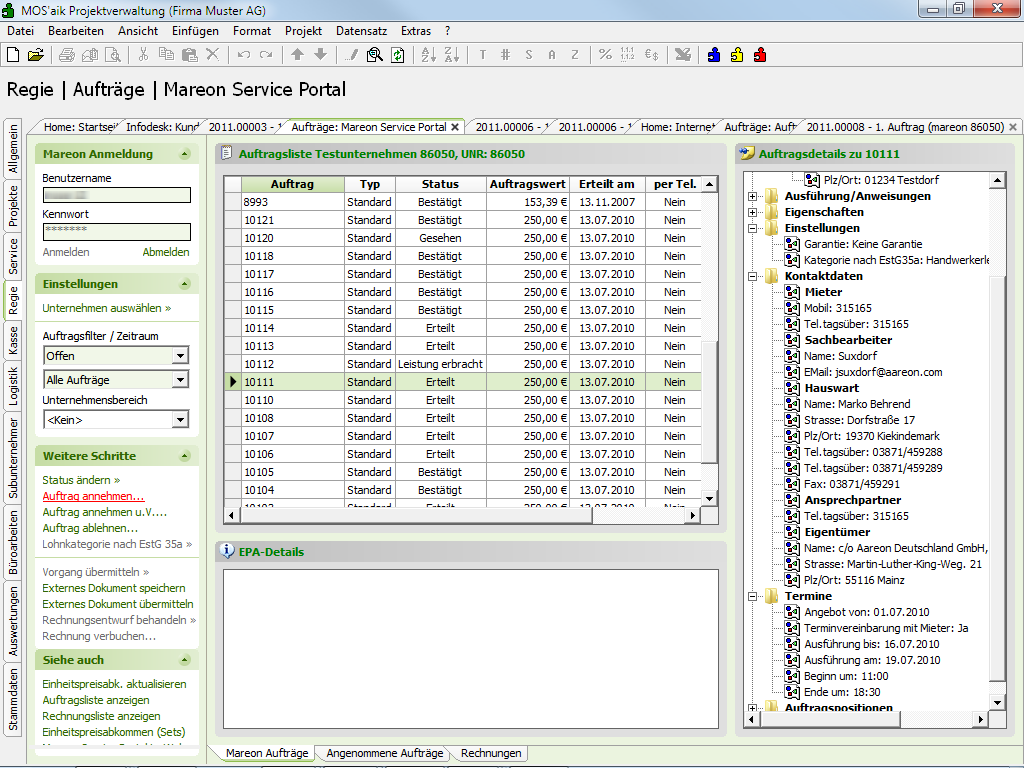This screenshot has height=768, width=1024.
Task: Open the Auftragsfilter 'Offen' dropdown
Action: click(x=180, y=356)
